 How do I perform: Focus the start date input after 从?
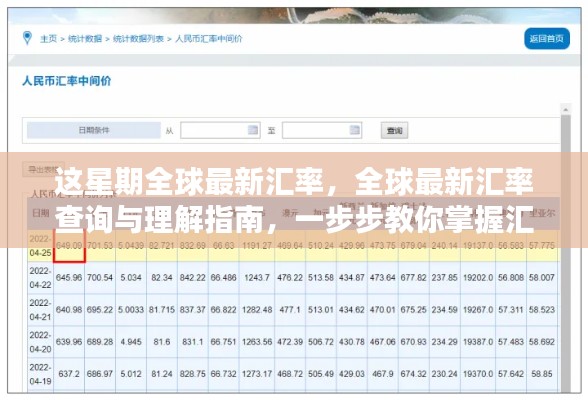pos(220,130)
